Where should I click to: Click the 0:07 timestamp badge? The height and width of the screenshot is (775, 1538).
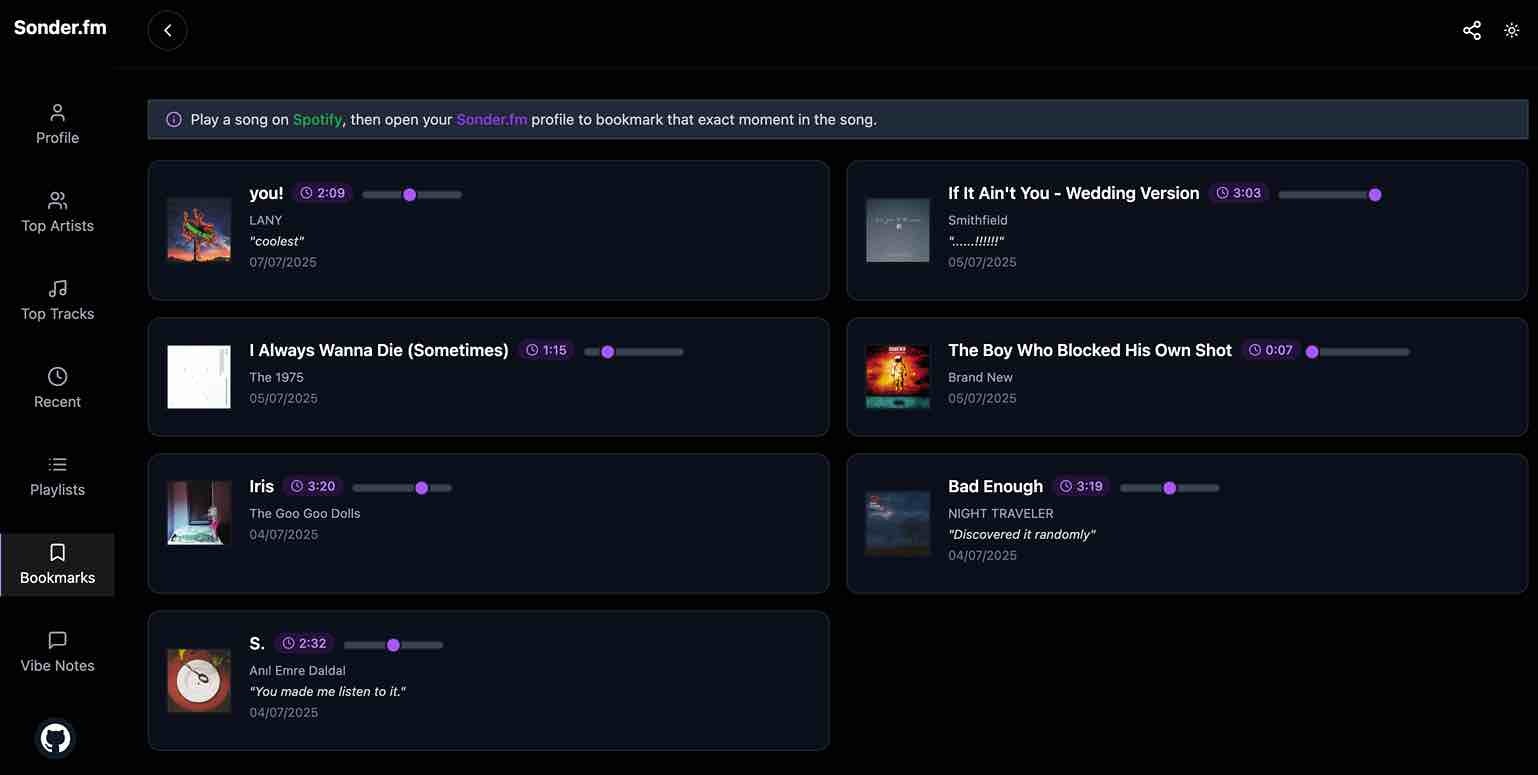(x=1270, y=350)
